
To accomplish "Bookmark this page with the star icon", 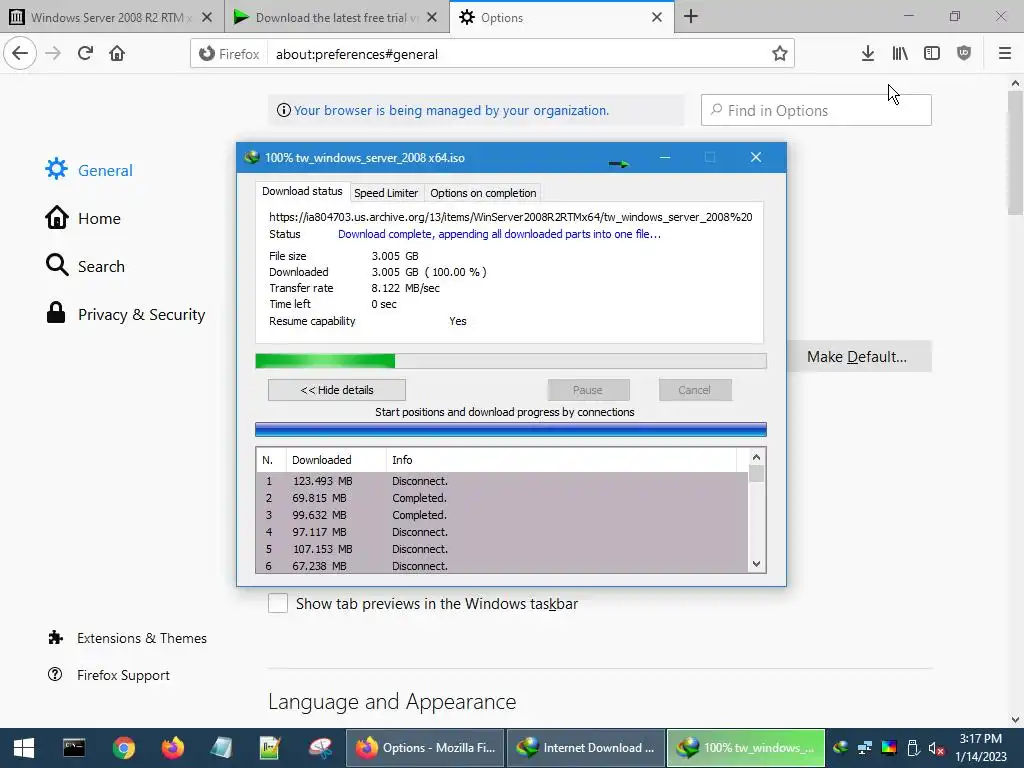I will (779, 54).
